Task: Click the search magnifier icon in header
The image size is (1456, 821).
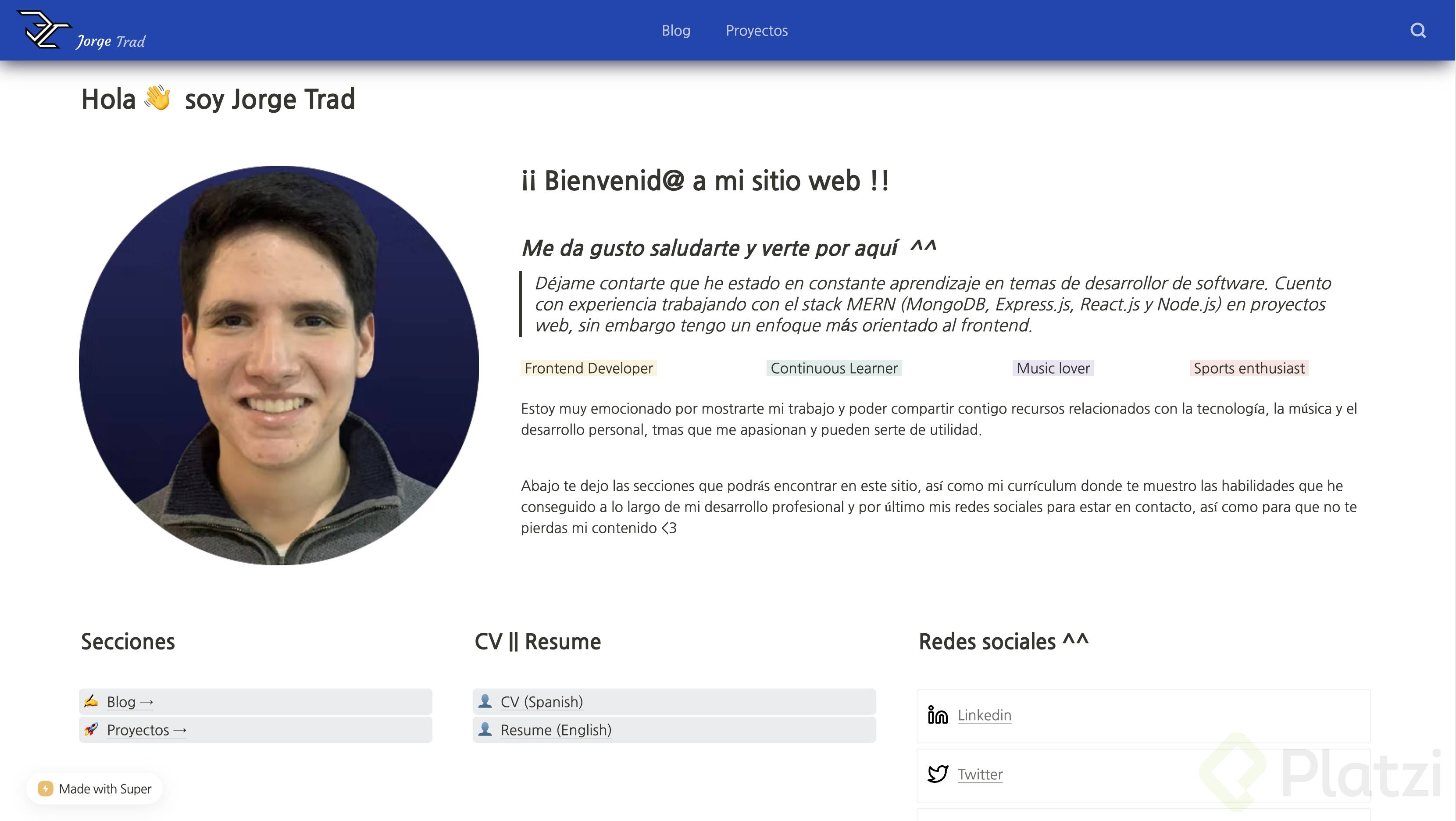Action: point(1417,31)
